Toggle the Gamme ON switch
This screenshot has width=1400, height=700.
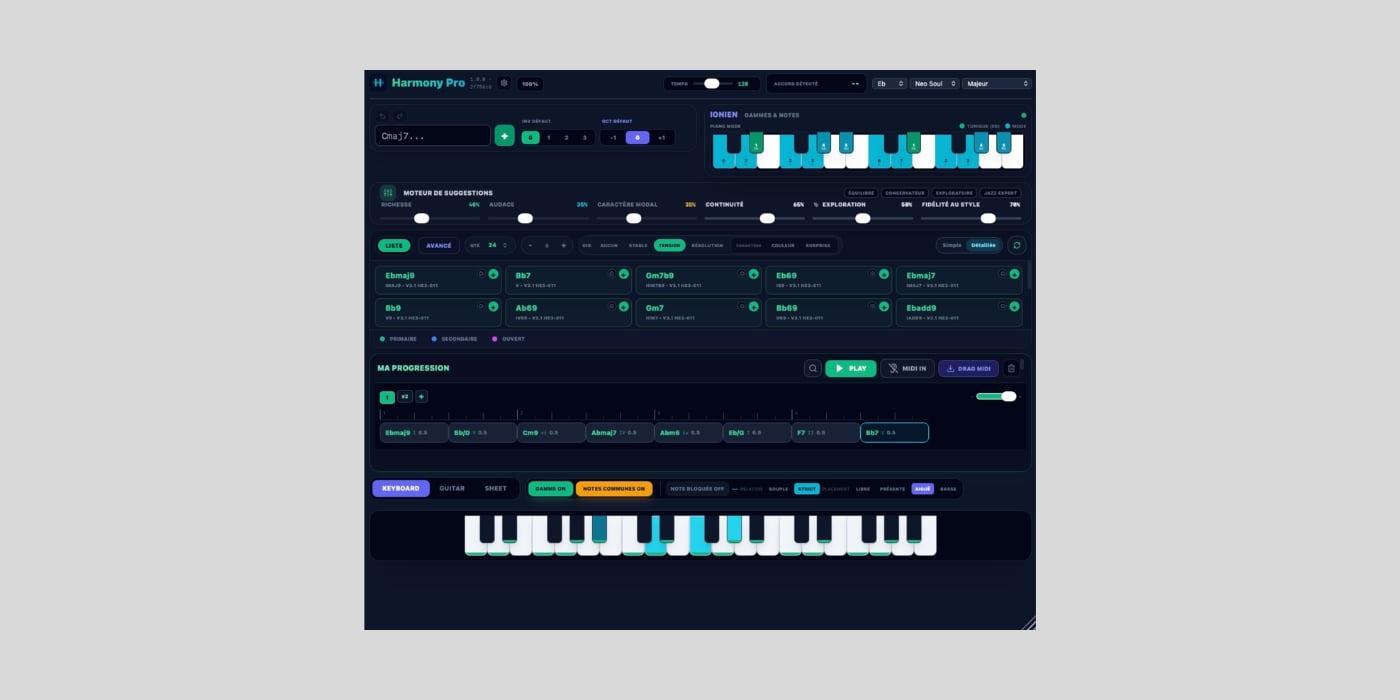pos(551,489)
